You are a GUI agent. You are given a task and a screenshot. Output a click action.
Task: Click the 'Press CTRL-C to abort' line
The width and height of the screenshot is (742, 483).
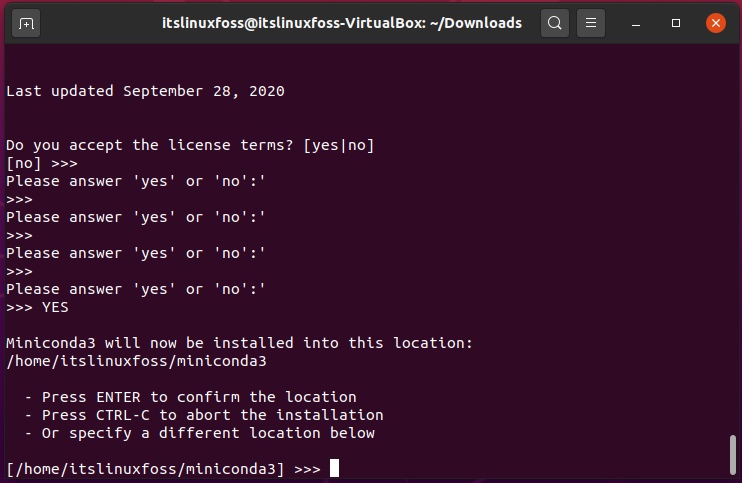[x=204, y=415]
